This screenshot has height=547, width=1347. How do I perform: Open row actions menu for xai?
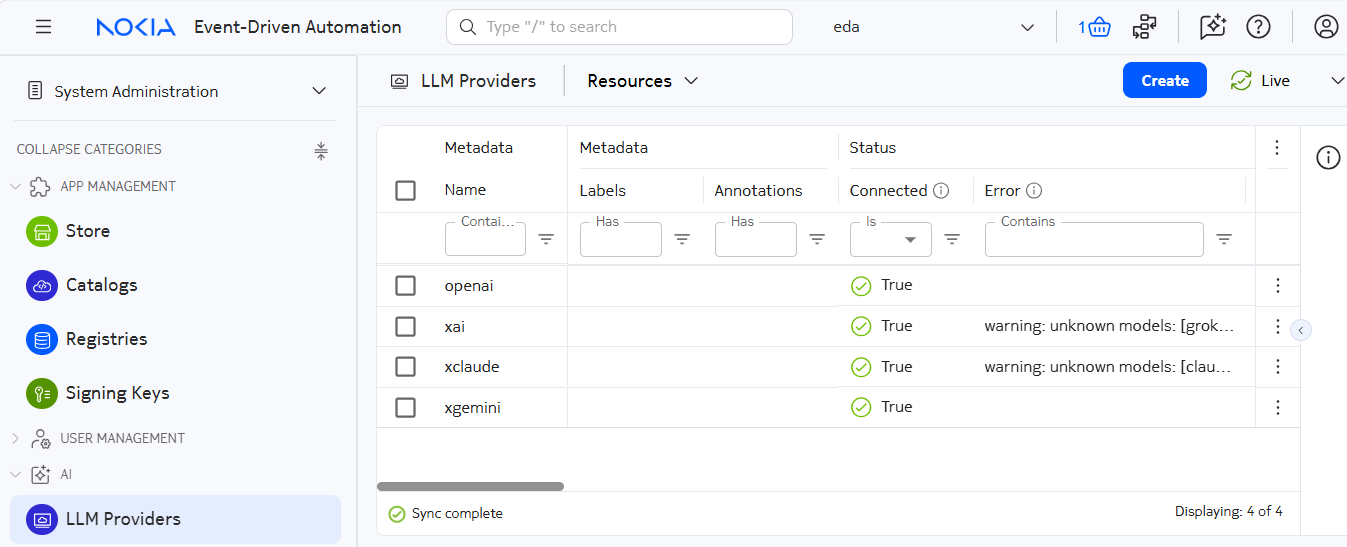(x=1277, y=326)
